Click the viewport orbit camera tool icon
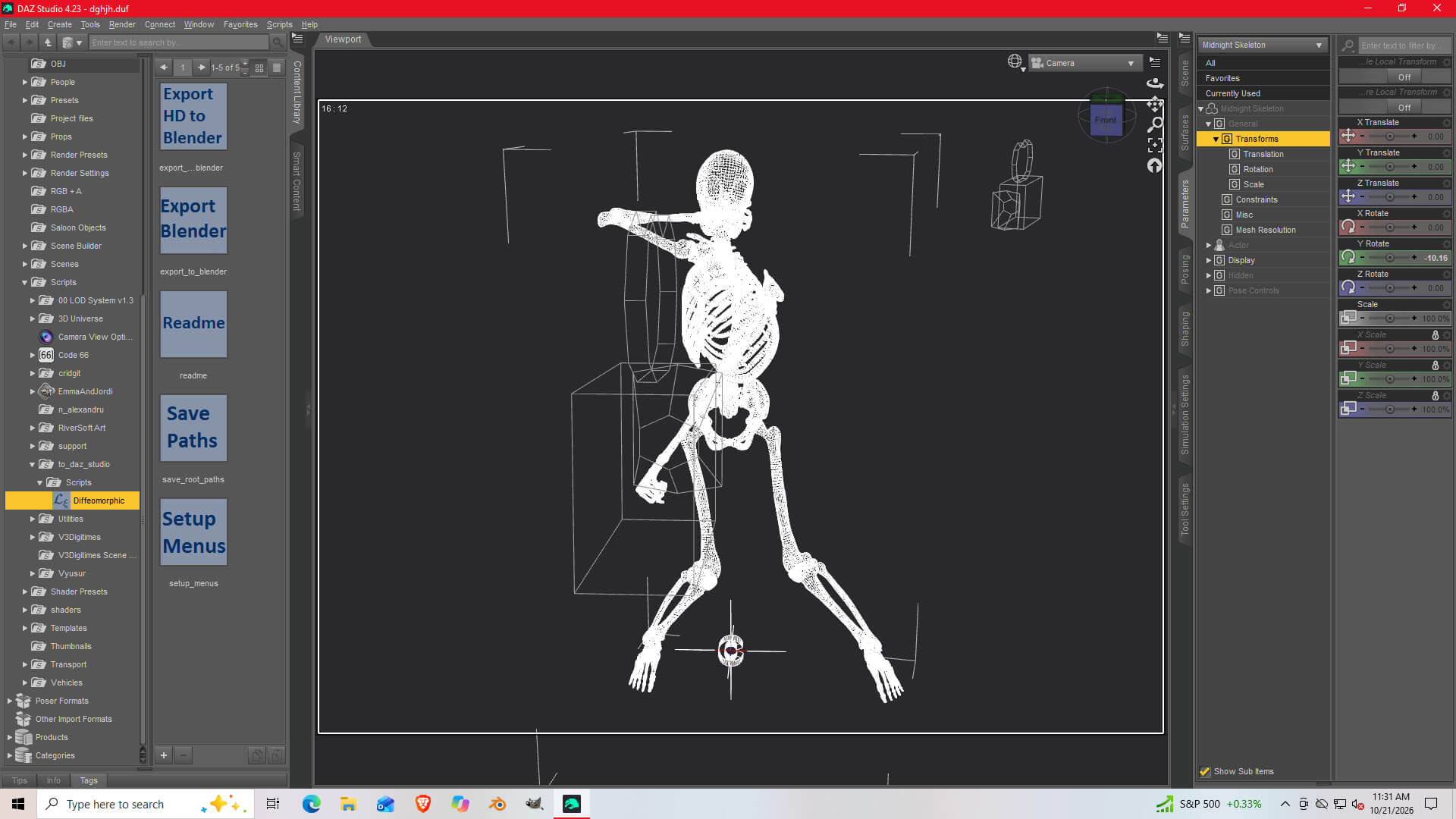The height and width of the screenshot is (819, 1456). (x=1155, y=83)
